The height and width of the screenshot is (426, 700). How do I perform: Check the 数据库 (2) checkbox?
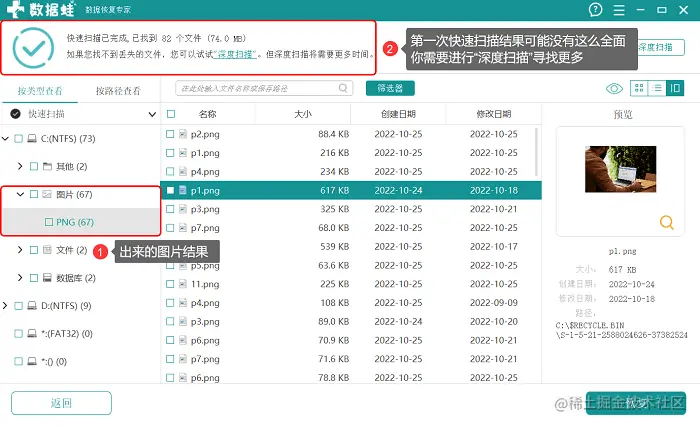pos(34,278)
